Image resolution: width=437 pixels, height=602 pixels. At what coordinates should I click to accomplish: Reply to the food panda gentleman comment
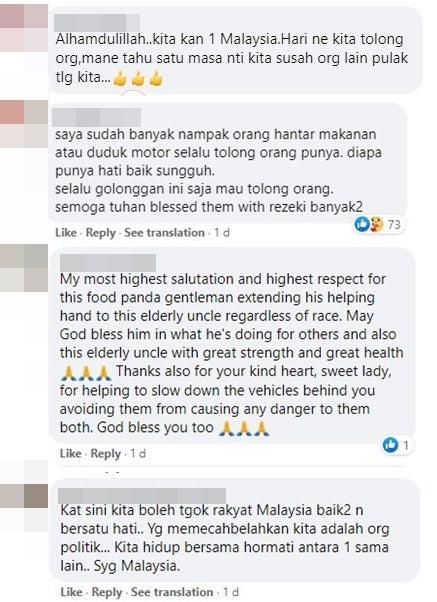click(x=106, y=453)
